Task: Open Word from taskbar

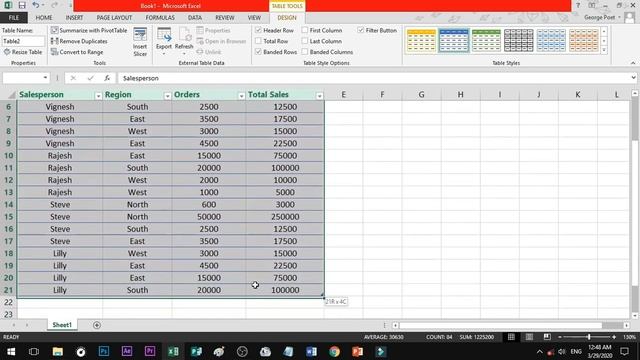Action: 311,352
